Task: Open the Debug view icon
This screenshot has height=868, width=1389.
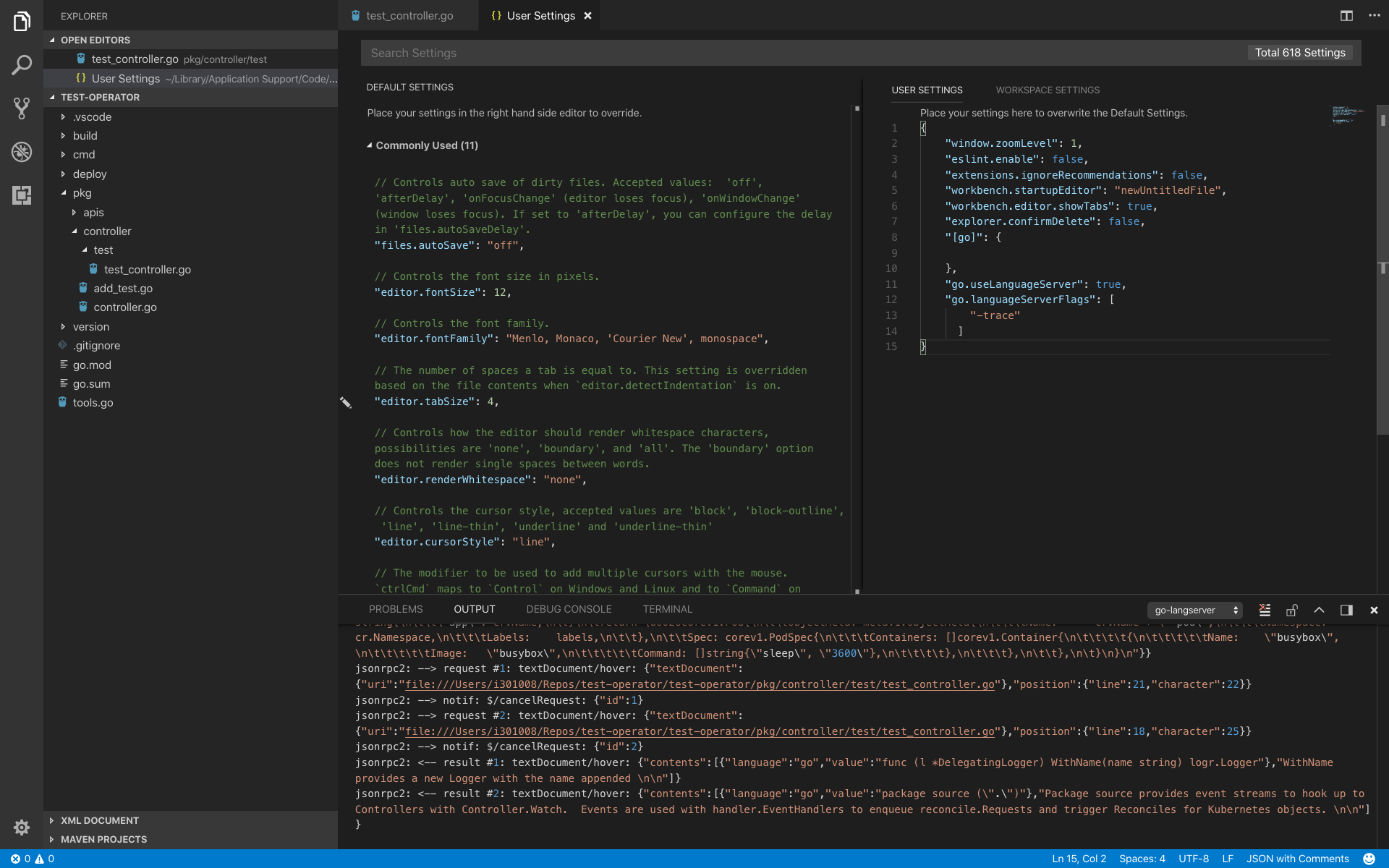Action: point(22,152)
